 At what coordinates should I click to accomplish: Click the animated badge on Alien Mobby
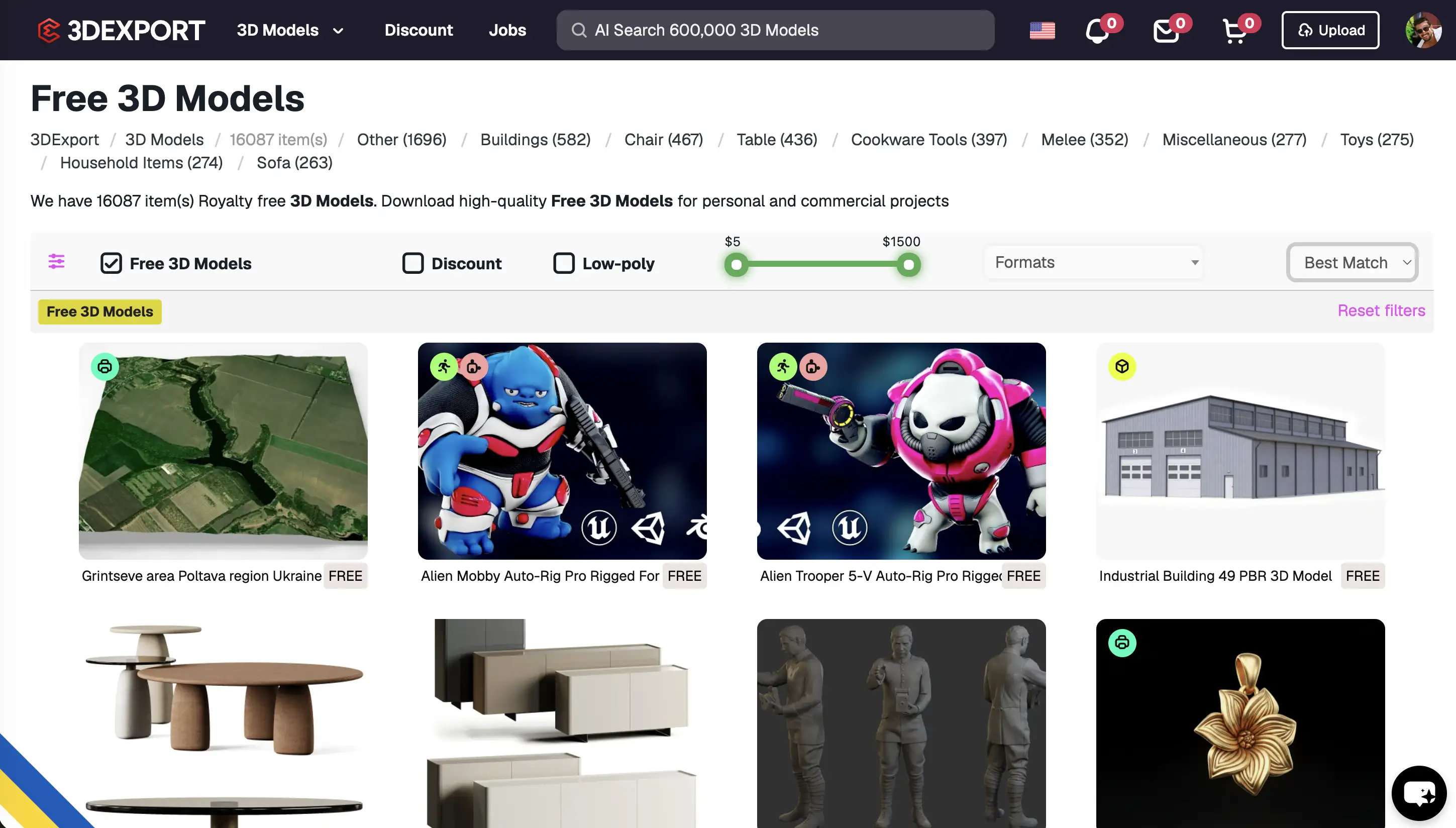(444, 367)
